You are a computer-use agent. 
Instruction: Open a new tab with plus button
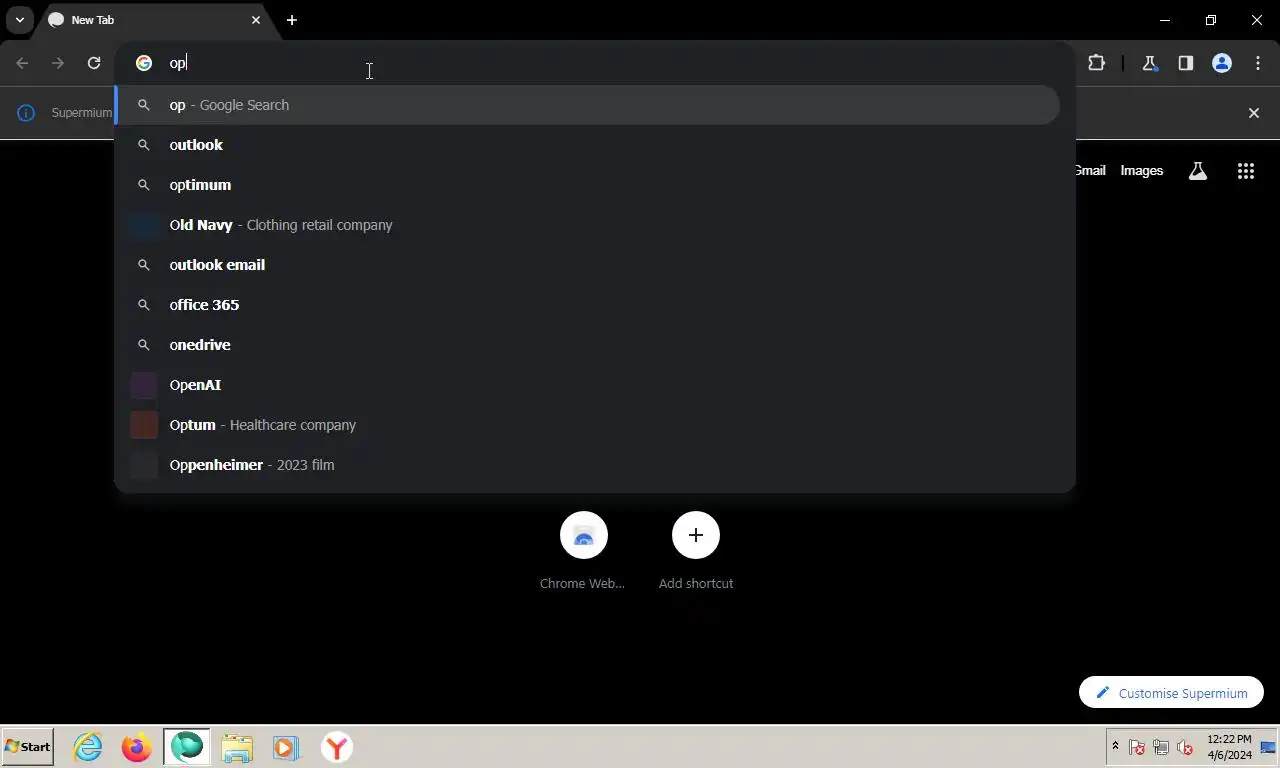[291, 20]
